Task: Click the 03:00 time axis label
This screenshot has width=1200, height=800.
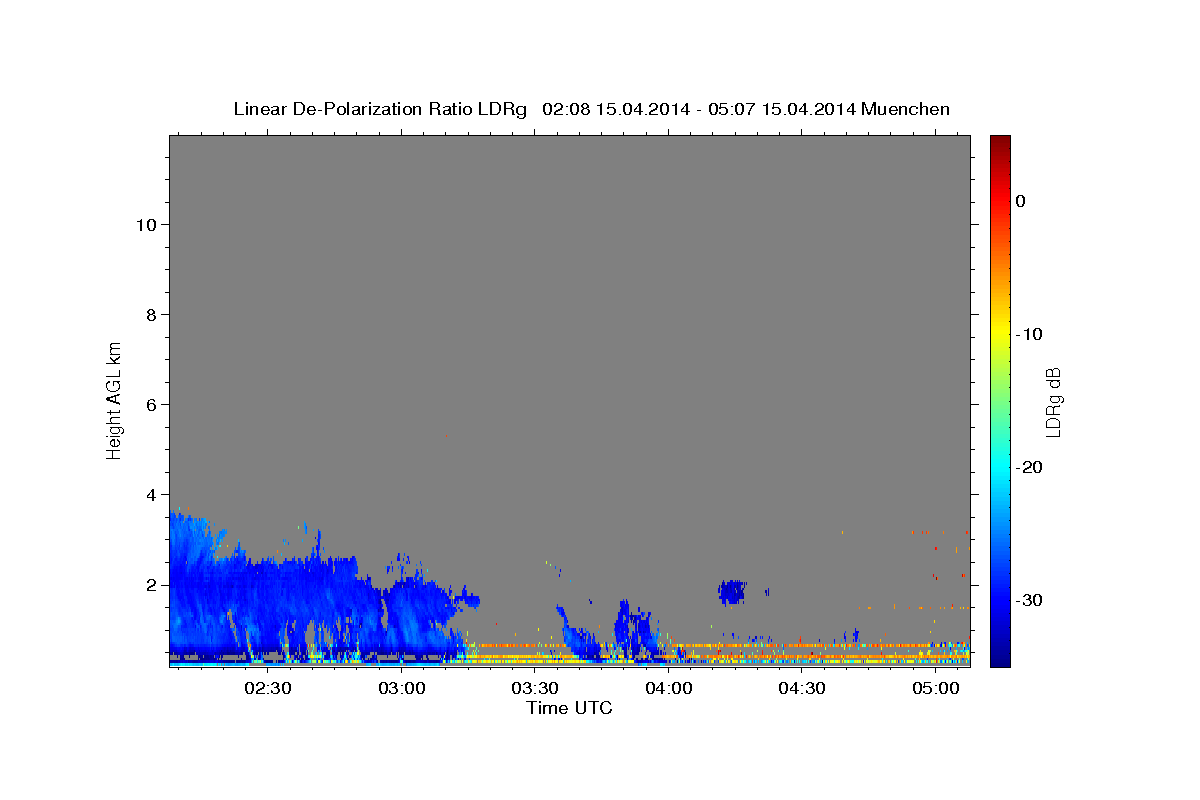Action: (402, 689)
